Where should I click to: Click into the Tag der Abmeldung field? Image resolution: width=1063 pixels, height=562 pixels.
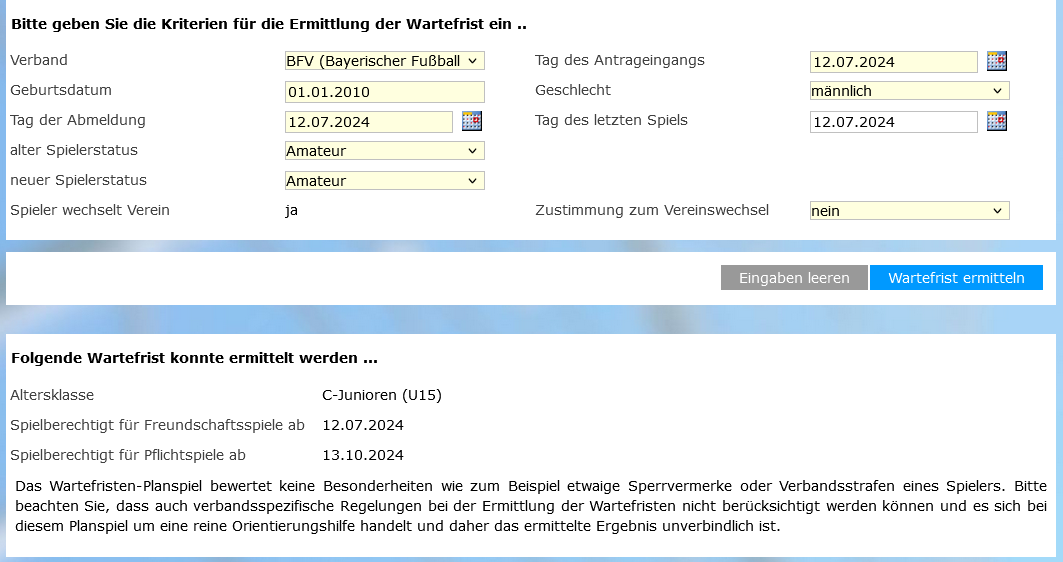click(369, 122)
